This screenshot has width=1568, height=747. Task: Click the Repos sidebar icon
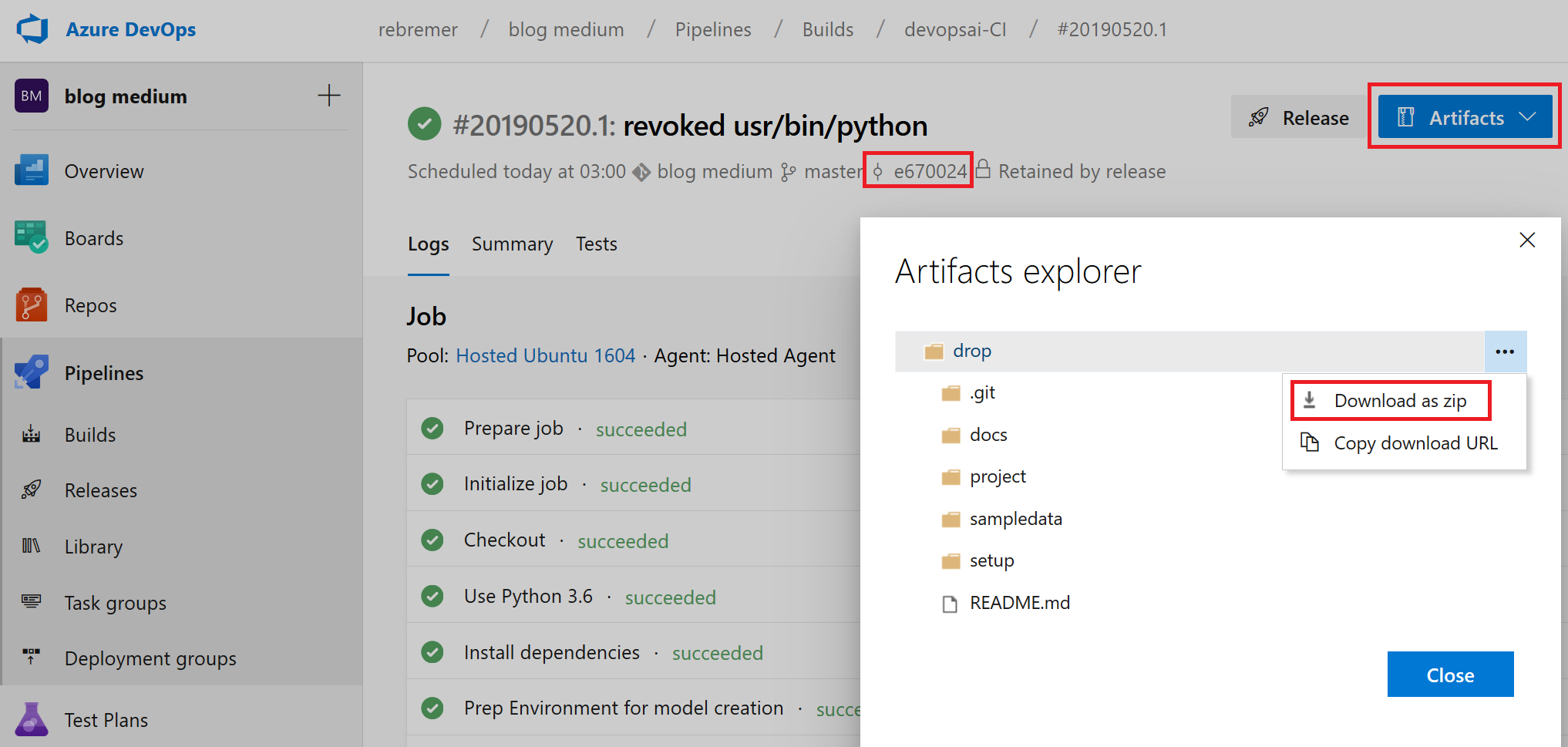point(32,305)
